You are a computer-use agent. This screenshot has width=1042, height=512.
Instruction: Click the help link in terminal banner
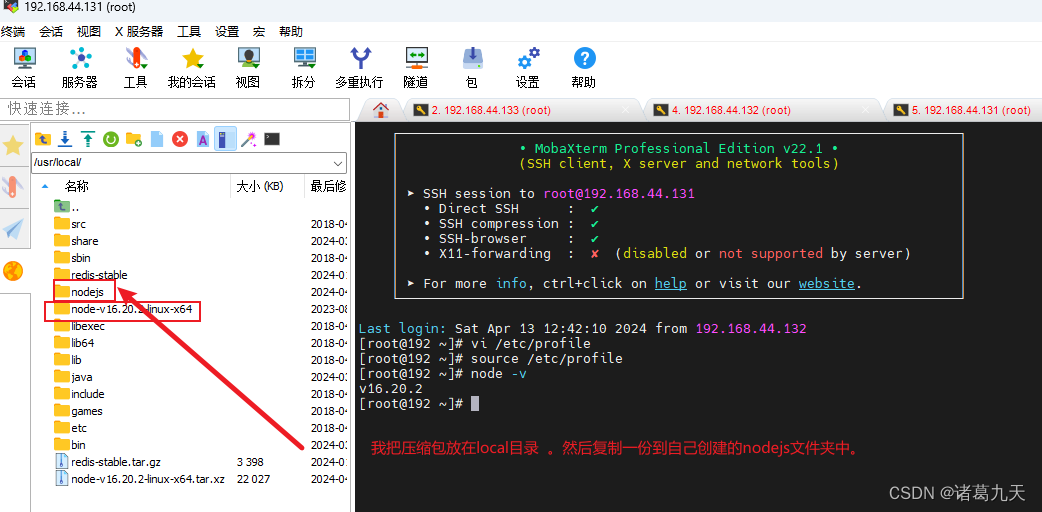tap(671, 283)
